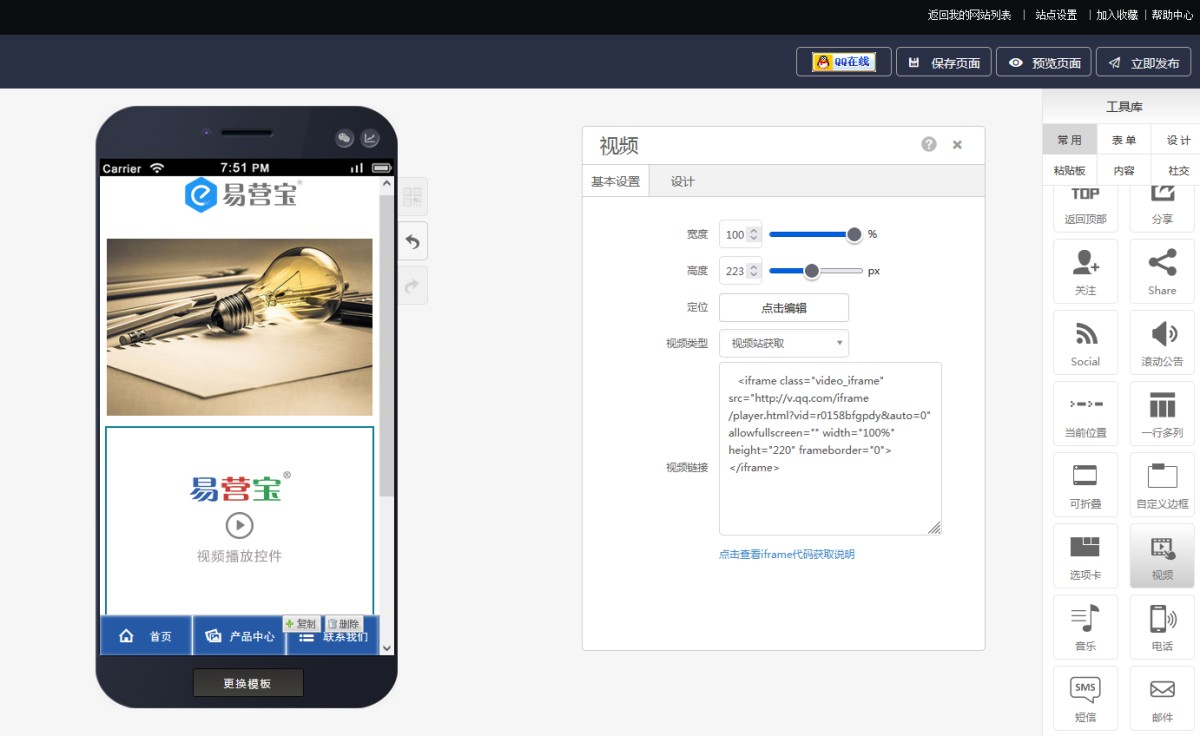
Task: Open 点击查看iframe代码获取说明 link
Action: 787,554
